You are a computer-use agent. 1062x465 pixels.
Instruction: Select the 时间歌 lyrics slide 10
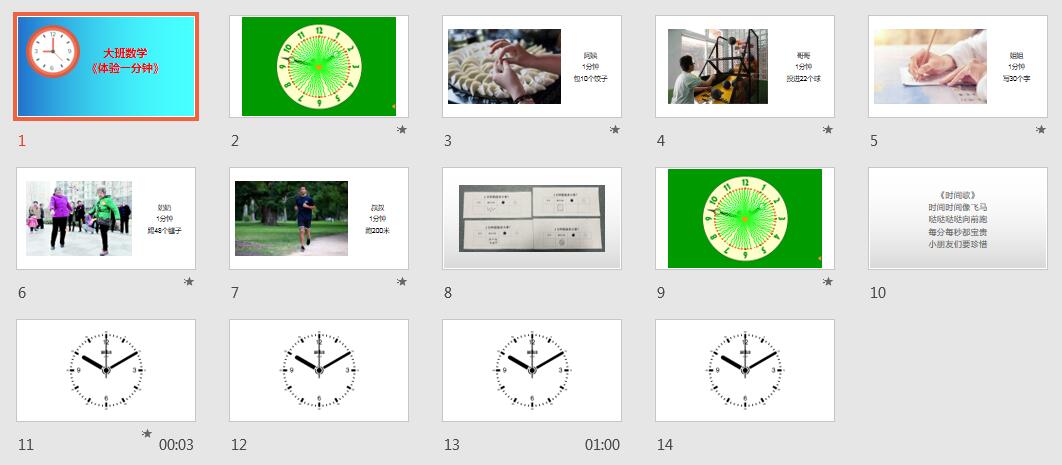[x=958, y=218]
